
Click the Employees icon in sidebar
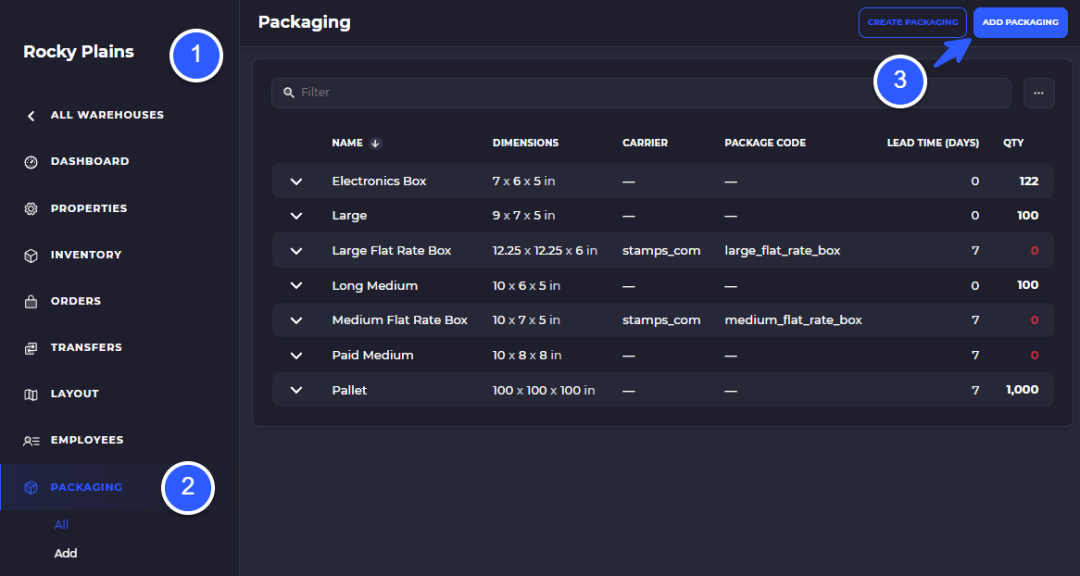(x=31, y=441)
